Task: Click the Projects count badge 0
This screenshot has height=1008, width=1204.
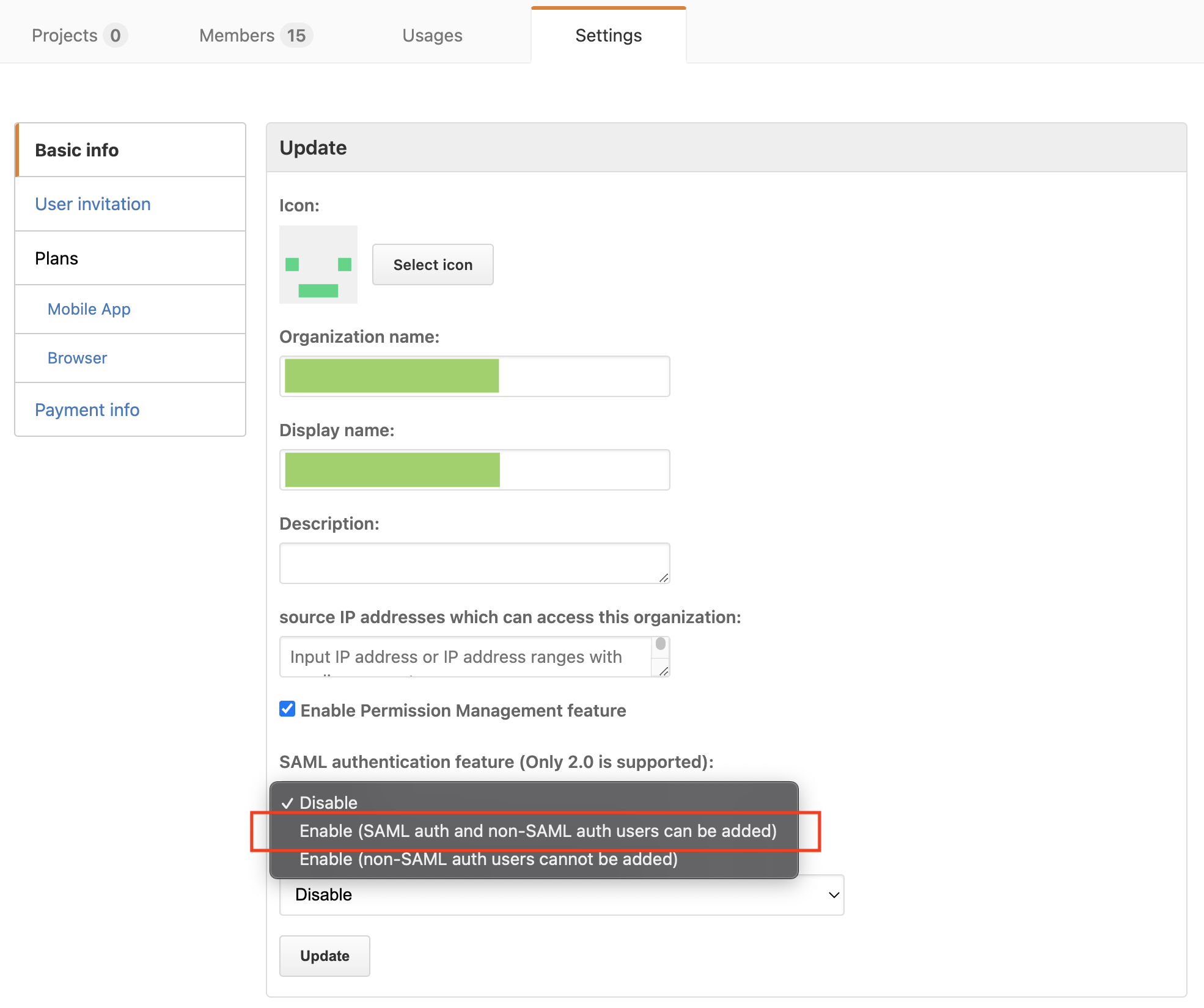Action: click(115, 35)
